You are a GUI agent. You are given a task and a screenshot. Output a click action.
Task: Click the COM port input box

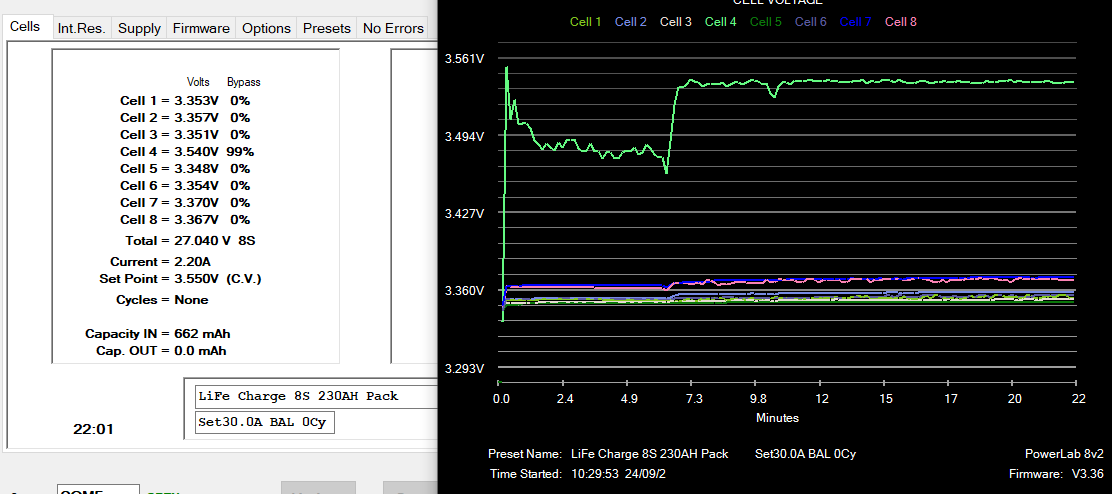pos(98,489)
